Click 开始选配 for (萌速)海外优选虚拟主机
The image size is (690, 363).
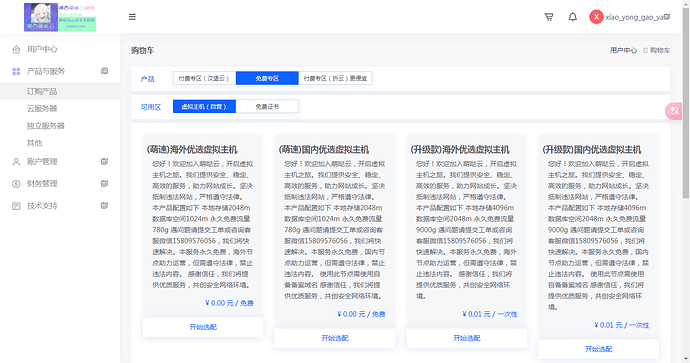pyautogui.click(x=203, y=327)
